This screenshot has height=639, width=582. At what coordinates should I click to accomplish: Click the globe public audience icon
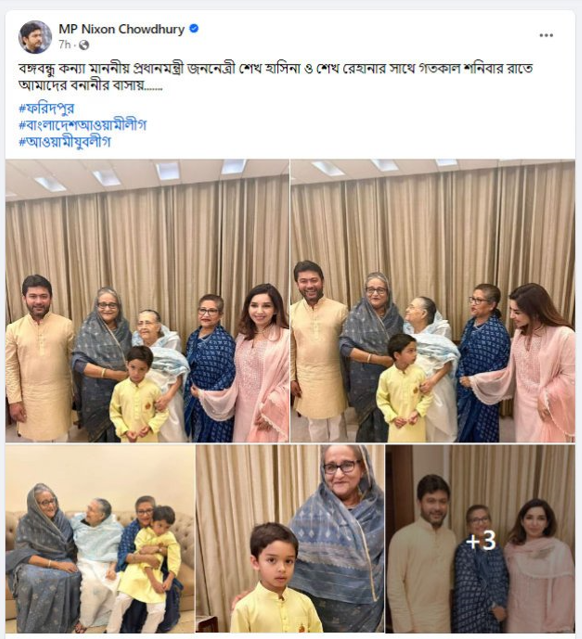tap(84, 45)
